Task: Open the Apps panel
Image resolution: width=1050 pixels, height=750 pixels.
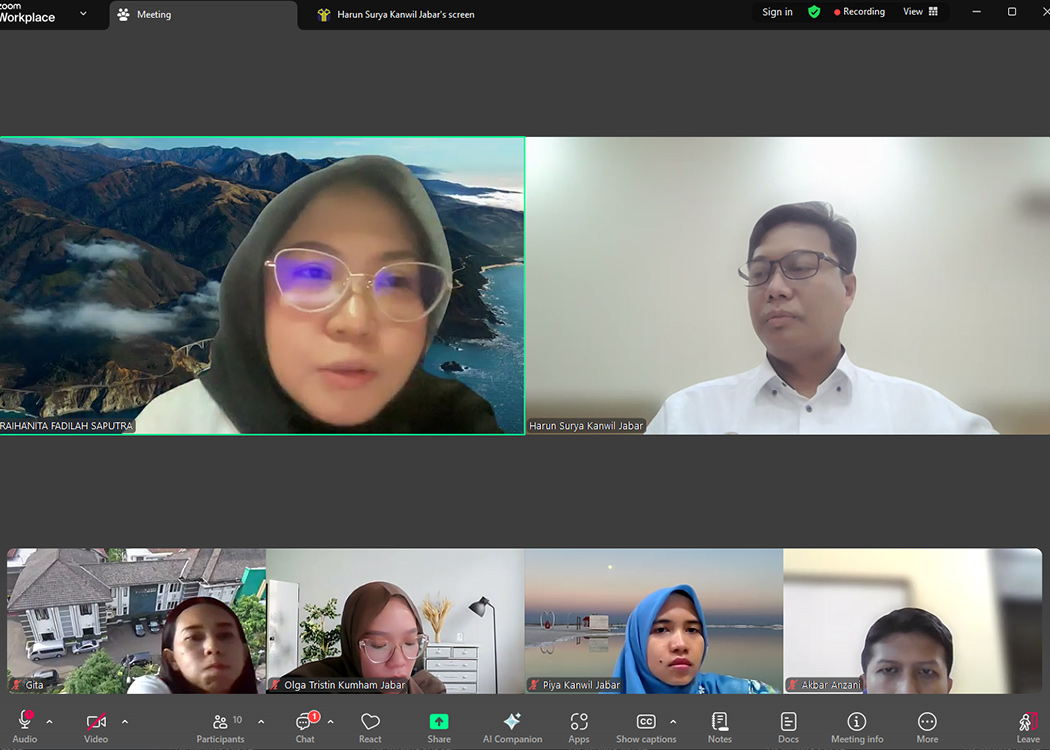Action: (x=579, y=726)
